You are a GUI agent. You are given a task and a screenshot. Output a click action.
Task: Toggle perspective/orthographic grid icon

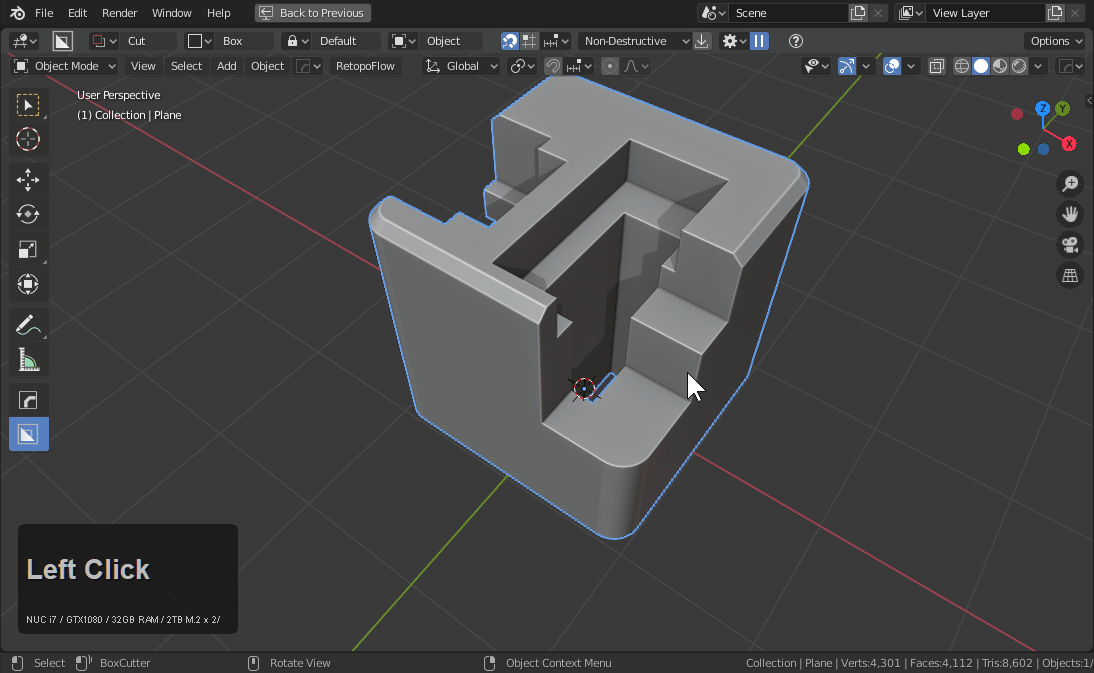point(1070,276)
